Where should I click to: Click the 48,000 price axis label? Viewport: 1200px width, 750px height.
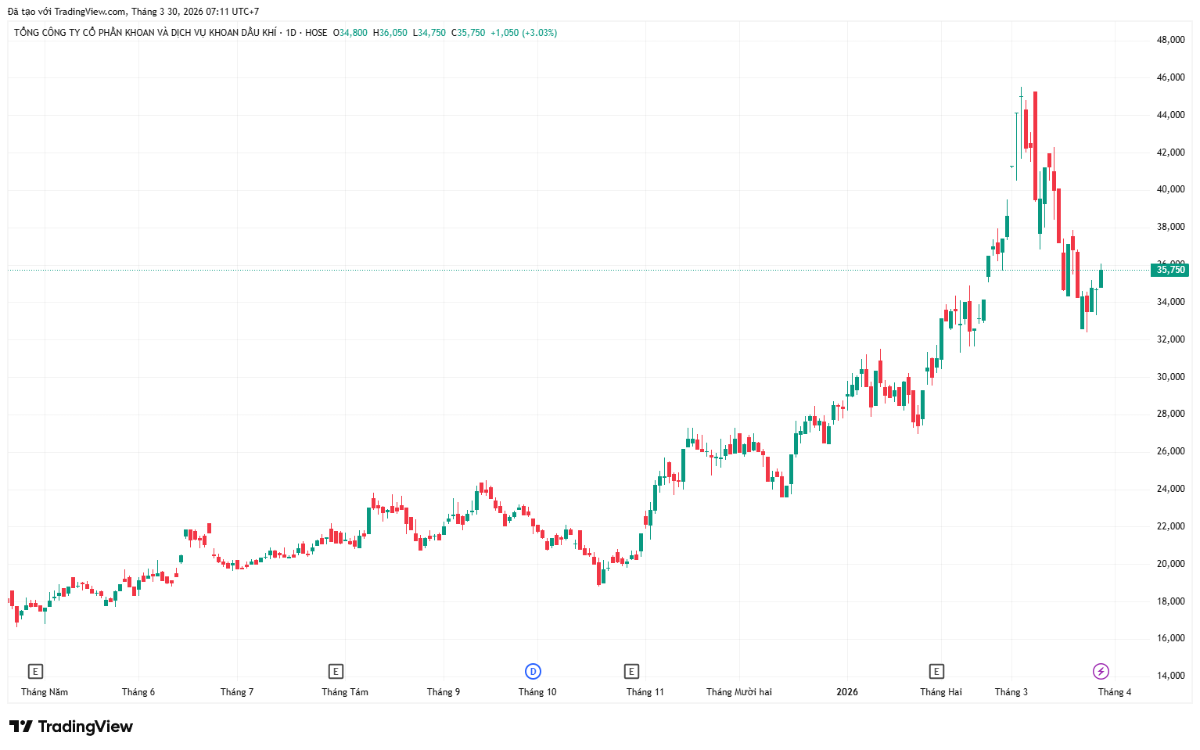1170,40
